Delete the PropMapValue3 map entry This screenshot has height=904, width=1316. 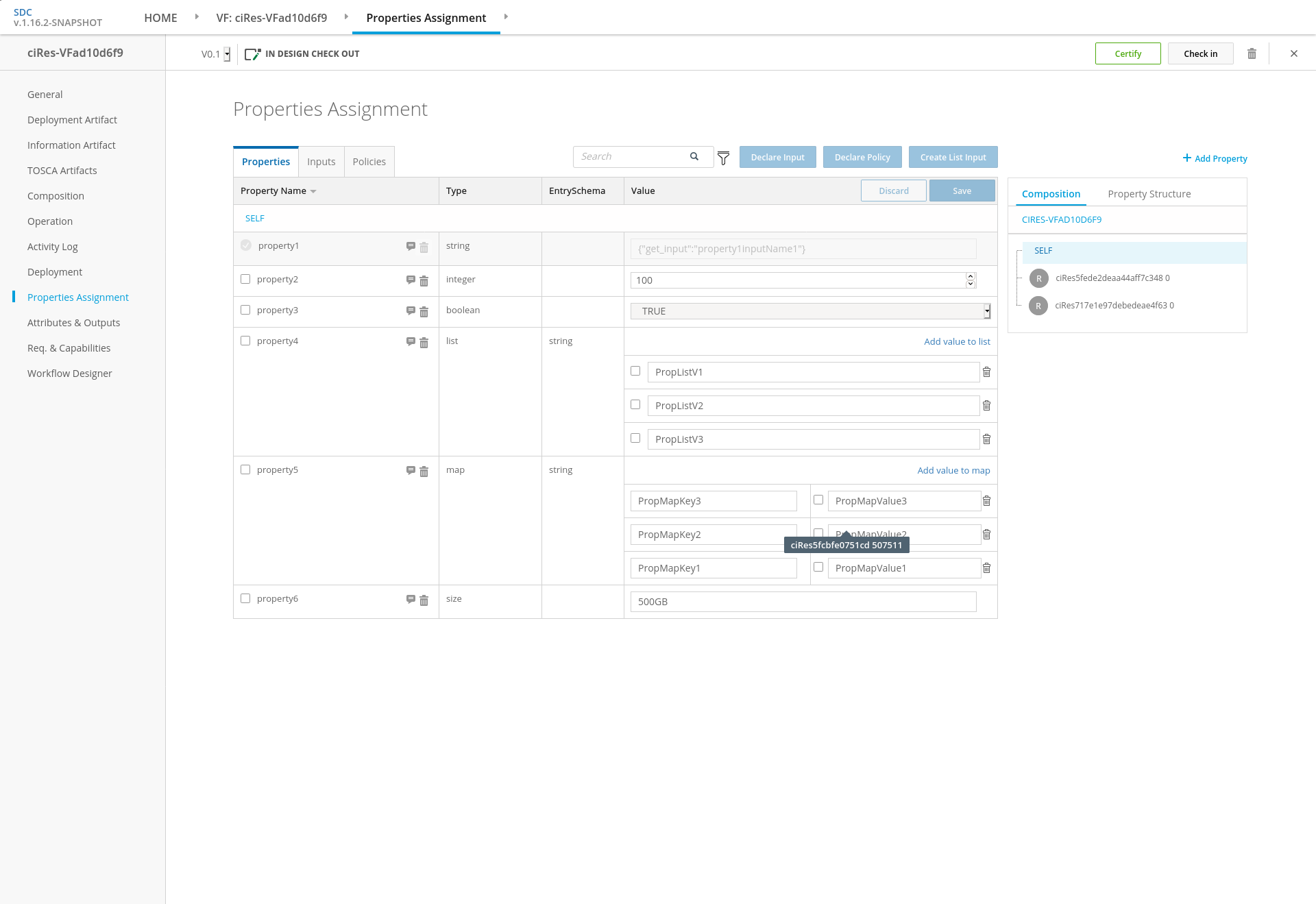(986, 501)
